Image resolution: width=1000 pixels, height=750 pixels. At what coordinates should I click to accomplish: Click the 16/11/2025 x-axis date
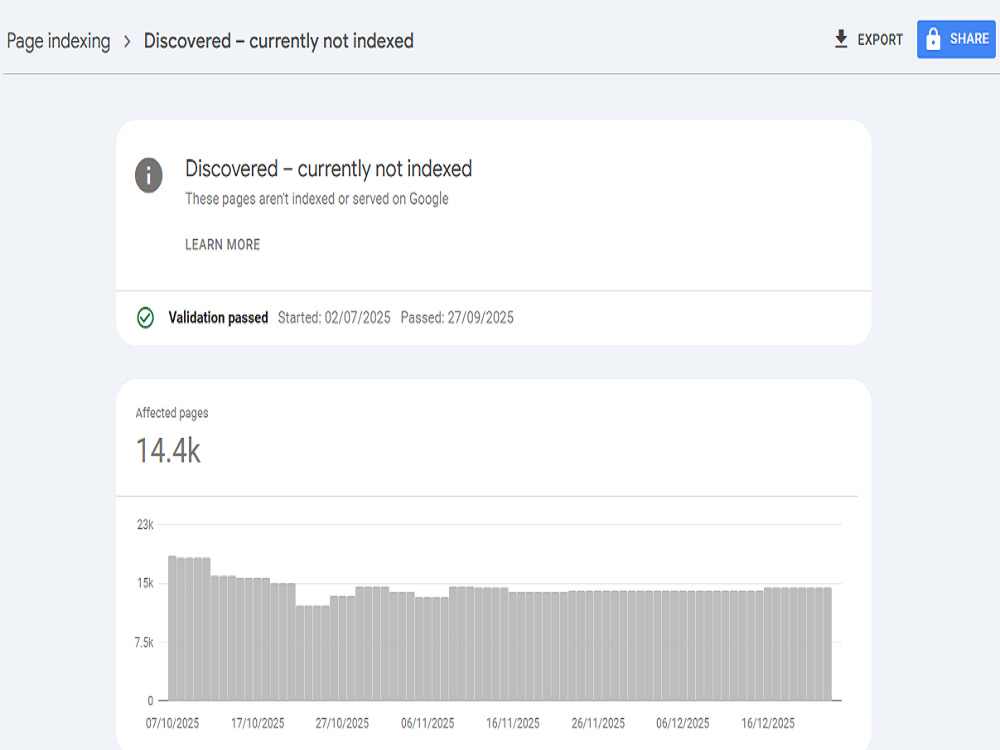click(513, 723)
